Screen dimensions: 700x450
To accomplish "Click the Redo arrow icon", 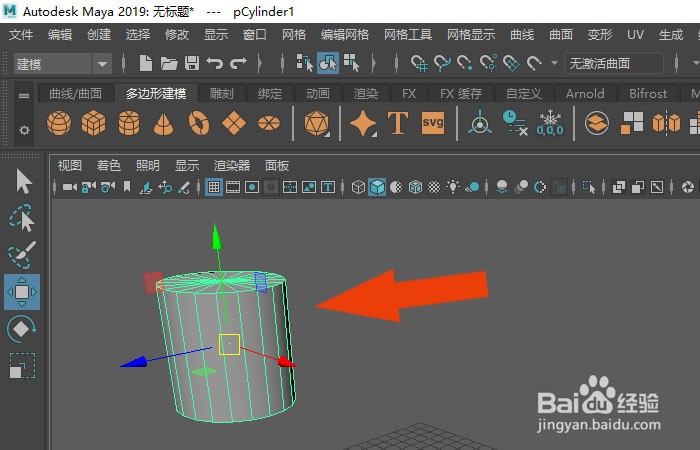I will click(x=238, y=63).
